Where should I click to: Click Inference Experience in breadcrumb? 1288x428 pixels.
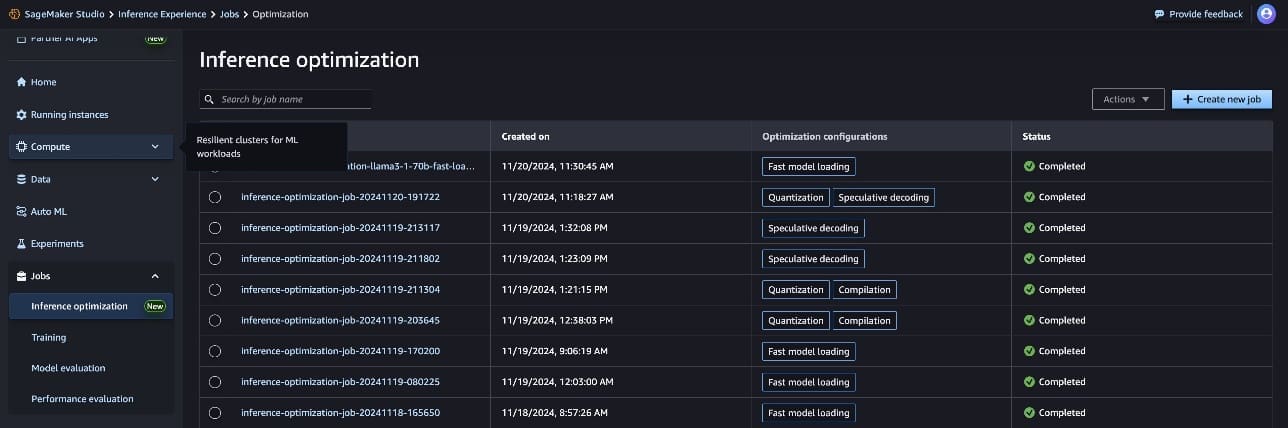click(161, 14)
